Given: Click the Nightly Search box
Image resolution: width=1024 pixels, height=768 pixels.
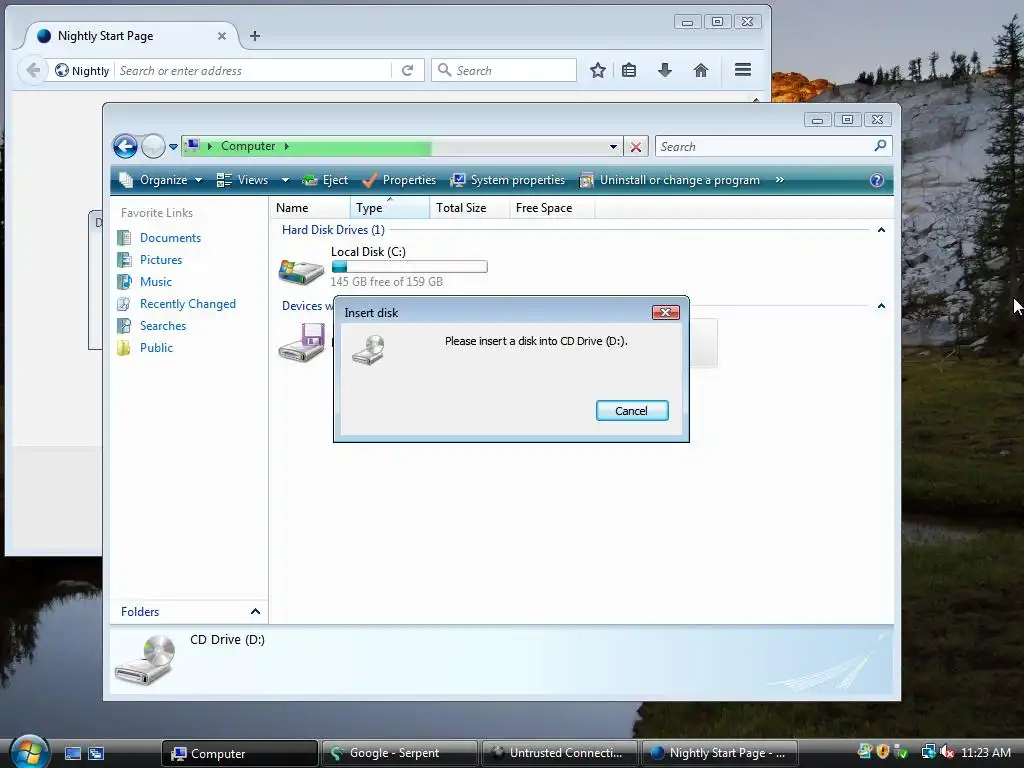Looking at the screenshot, I should click(504, 70).
